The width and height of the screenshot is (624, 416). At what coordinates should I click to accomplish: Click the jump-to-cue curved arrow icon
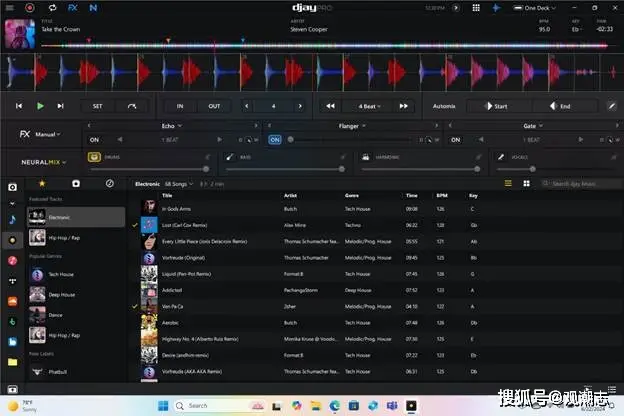coord(132,106)
